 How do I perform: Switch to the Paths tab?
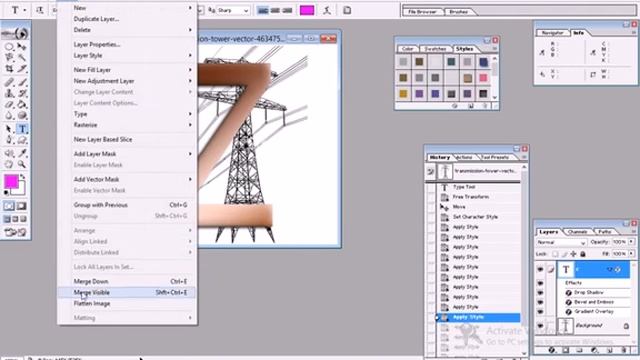coord(604,232)
